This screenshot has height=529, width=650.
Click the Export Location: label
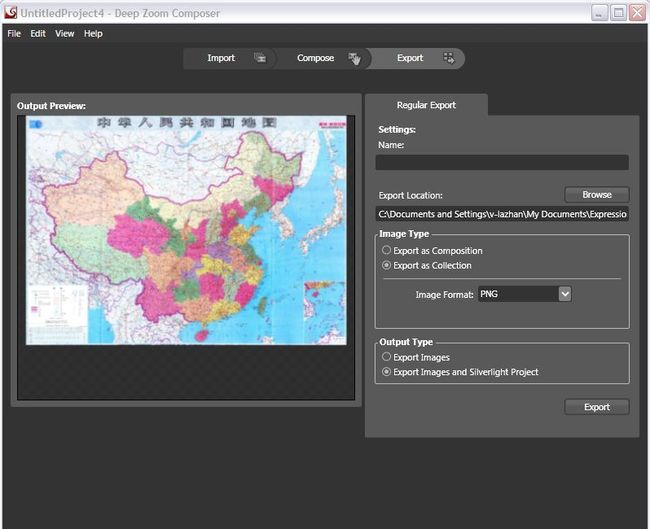410,195
